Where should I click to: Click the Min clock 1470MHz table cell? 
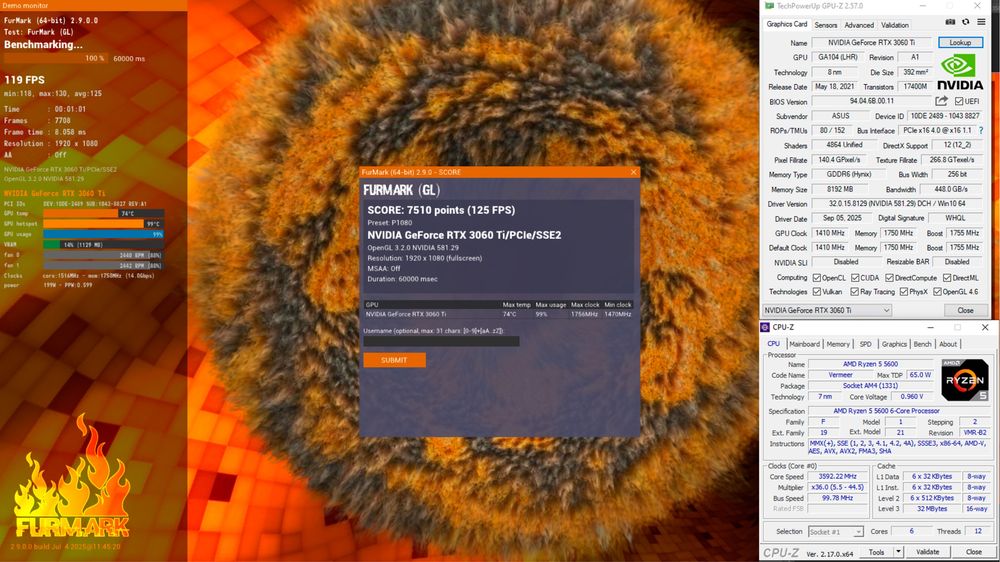coord(617,314)
